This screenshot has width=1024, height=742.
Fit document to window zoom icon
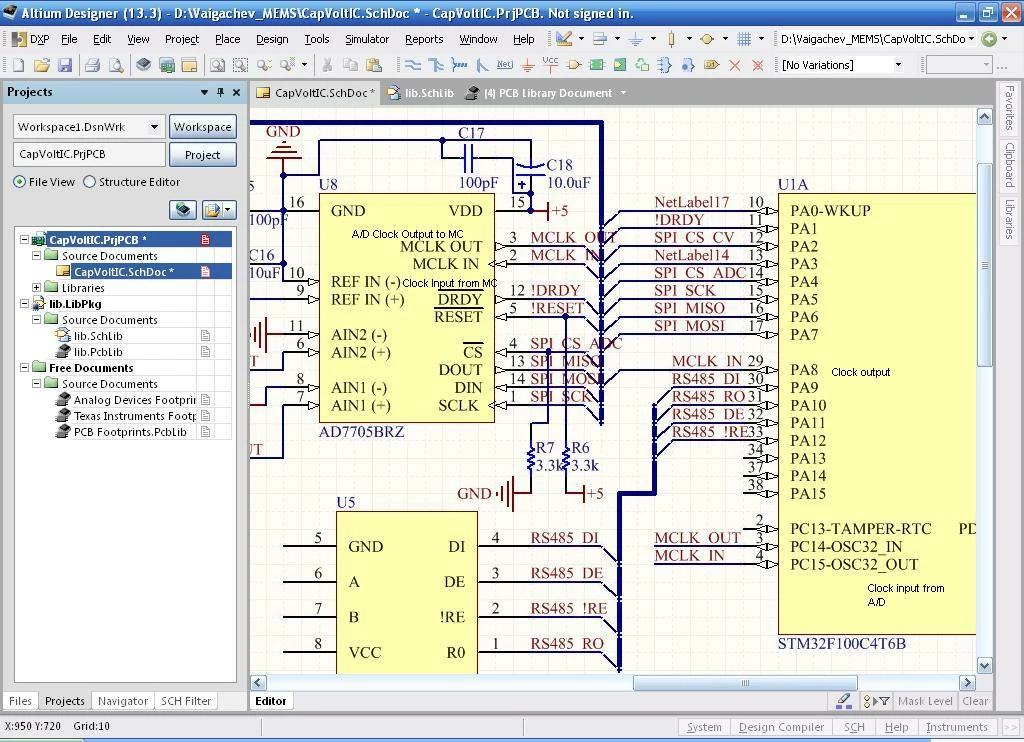coord(217,65)
